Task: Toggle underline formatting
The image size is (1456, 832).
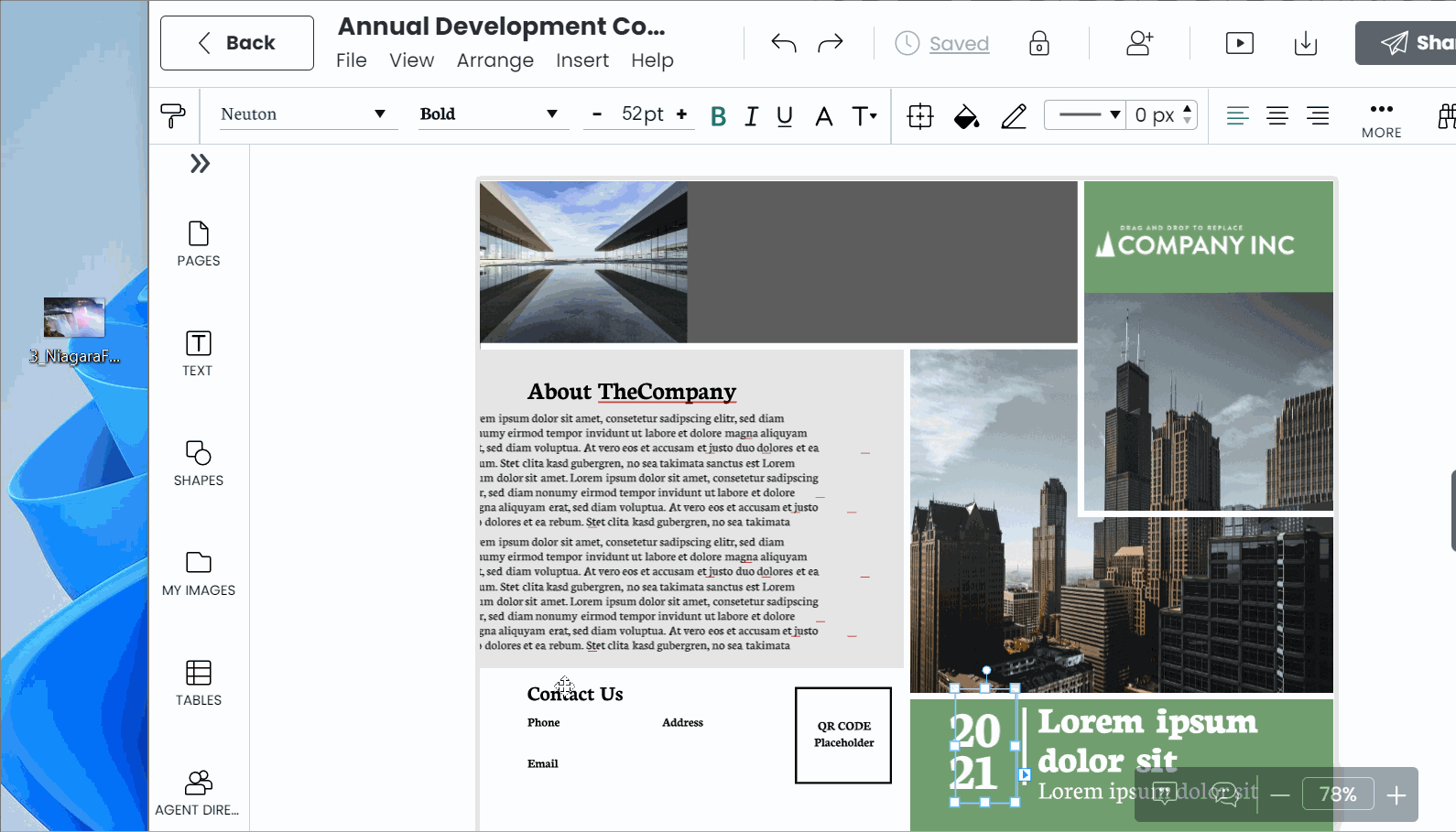Action: (785, 116)
